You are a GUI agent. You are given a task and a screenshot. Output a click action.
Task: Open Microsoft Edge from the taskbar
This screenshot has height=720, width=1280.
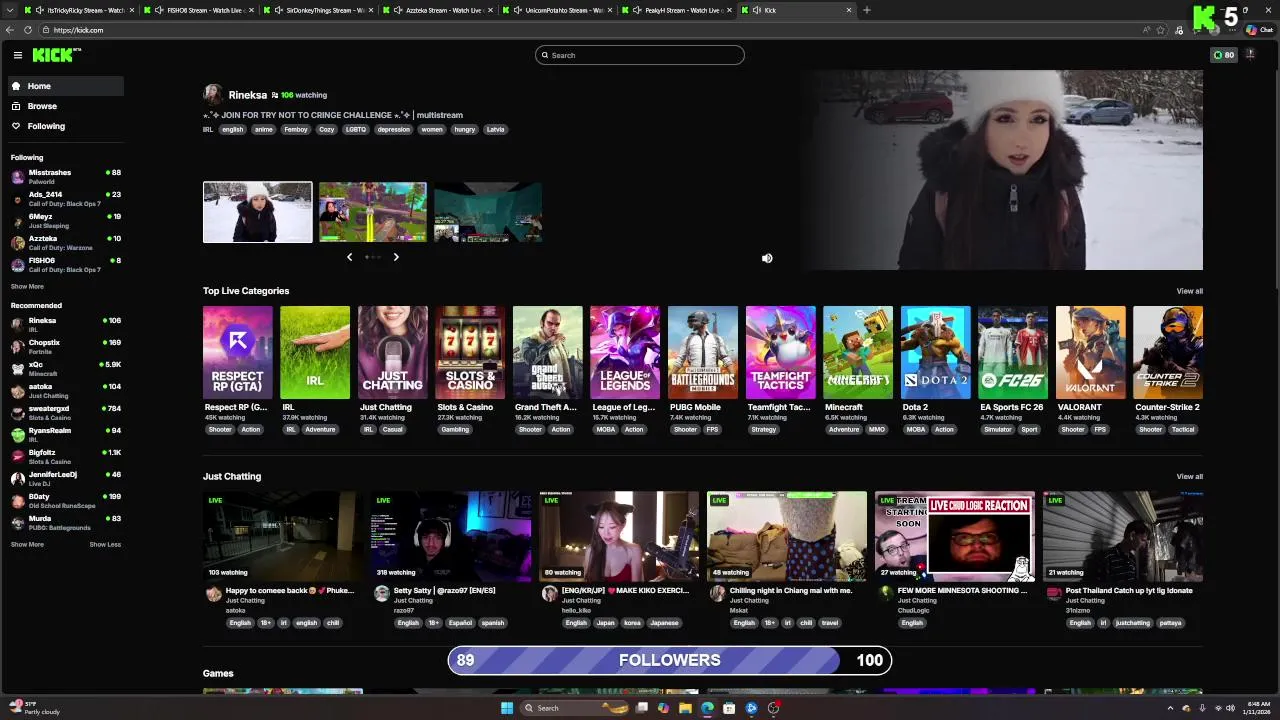pos(707,708)
